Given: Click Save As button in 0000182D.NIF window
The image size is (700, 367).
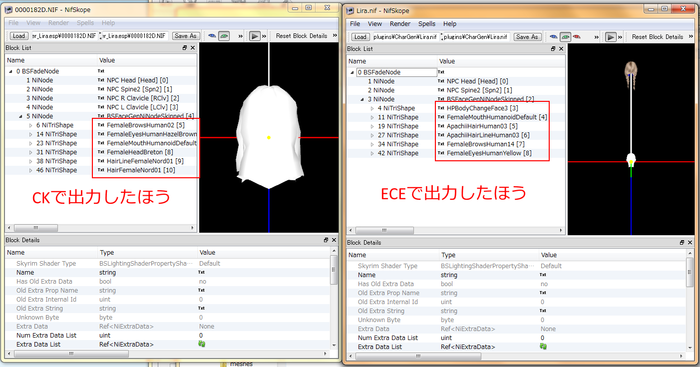Looking at the screenshot, I should [185, 36].
